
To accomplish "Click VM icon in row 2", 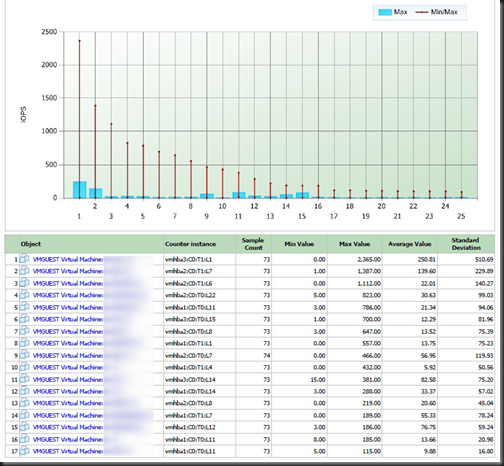I will click(25, 271).
